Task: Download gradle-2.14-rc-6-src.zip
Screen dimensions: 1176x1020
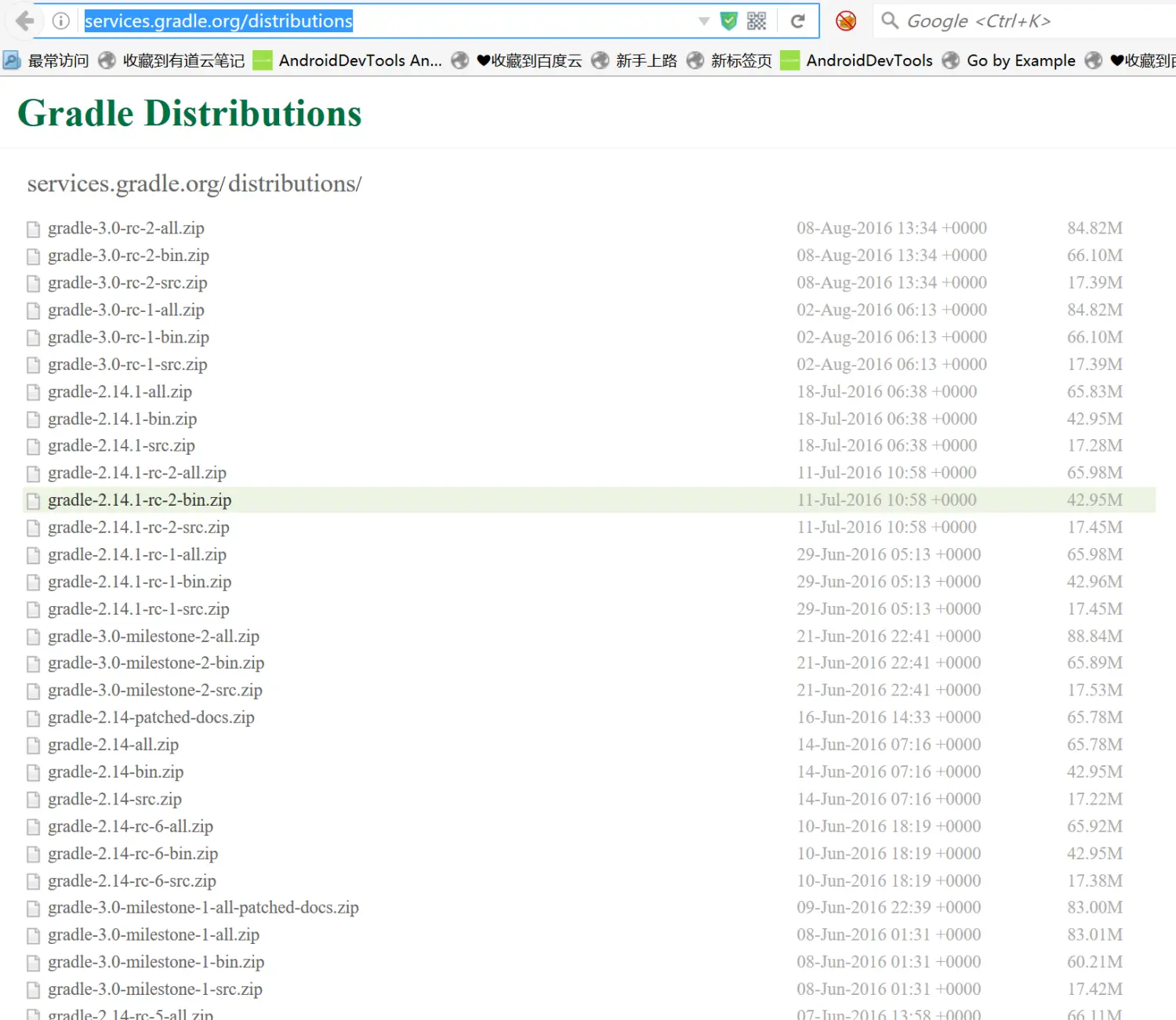Action: click(132, 881)
